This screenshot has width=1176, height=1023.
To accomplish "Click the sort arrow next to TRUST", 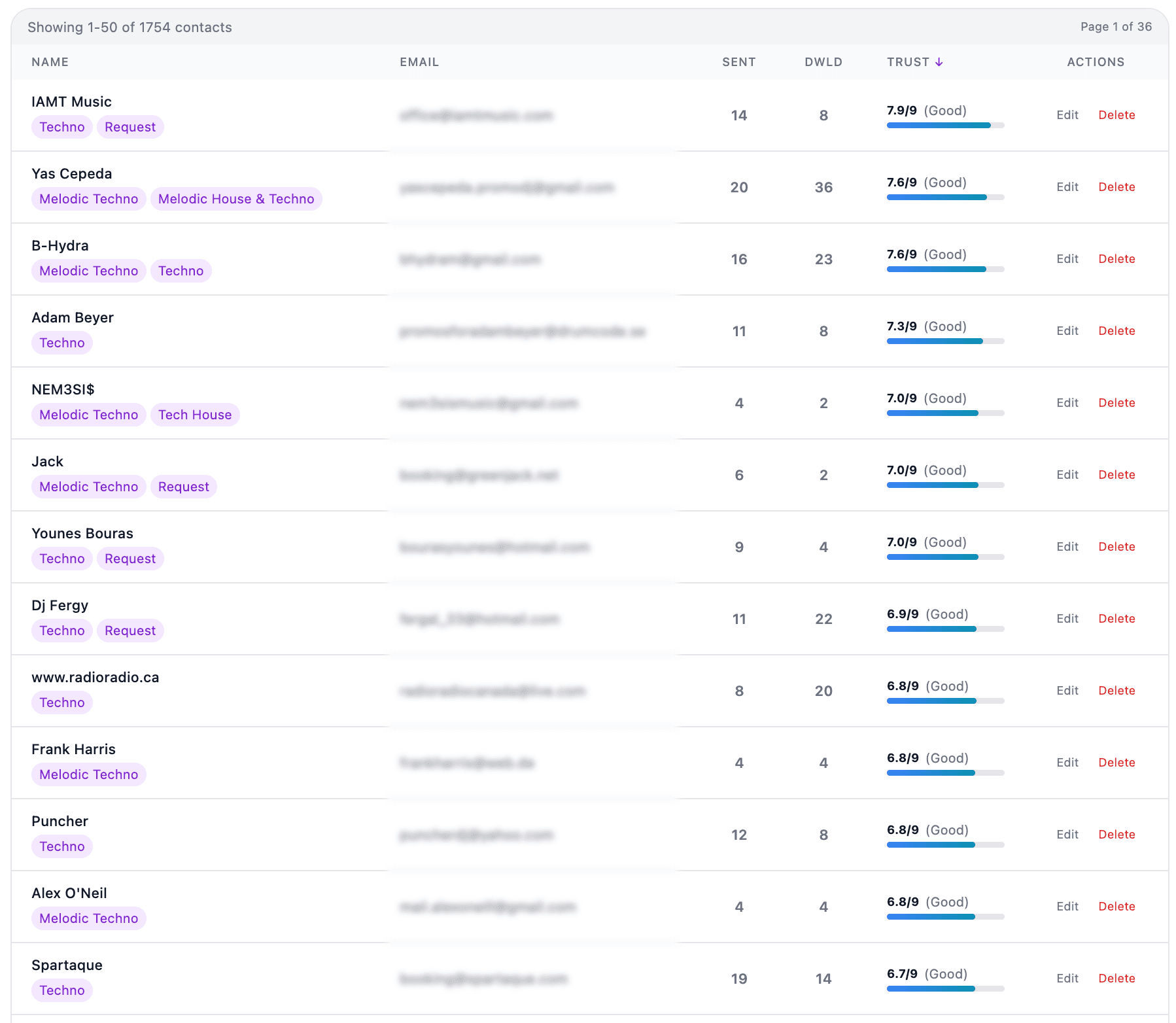I will pos(940,61).
